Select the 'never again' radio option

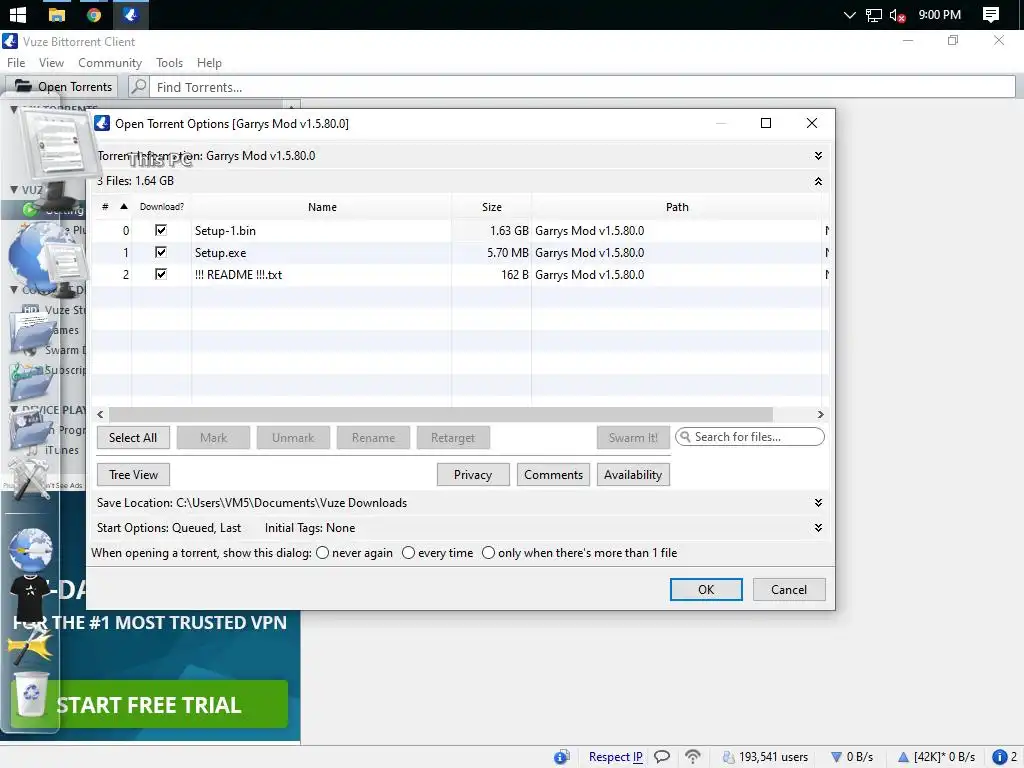pos(322,552)
